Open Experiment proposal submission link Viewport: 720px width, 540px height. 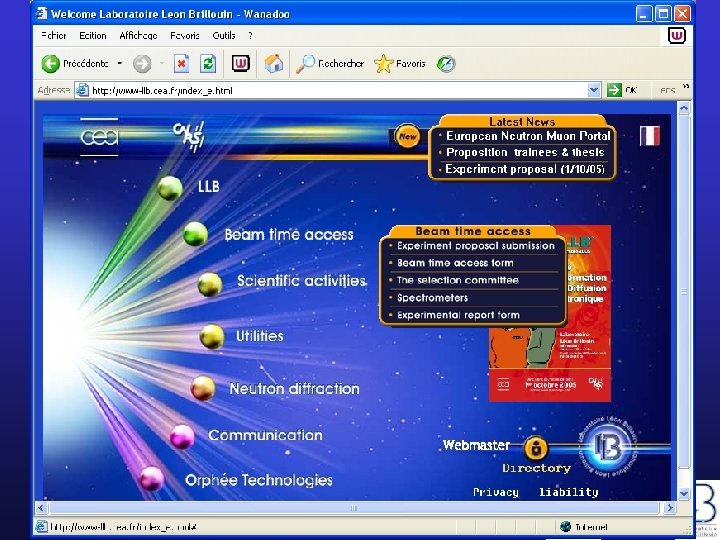[x=476, y=246]
